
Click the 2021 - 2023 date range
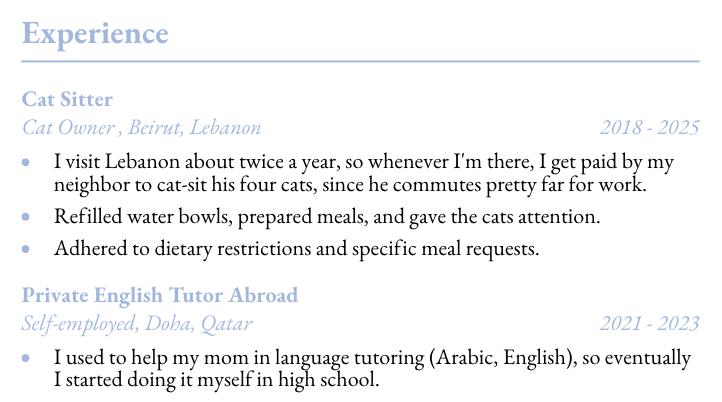650,323
